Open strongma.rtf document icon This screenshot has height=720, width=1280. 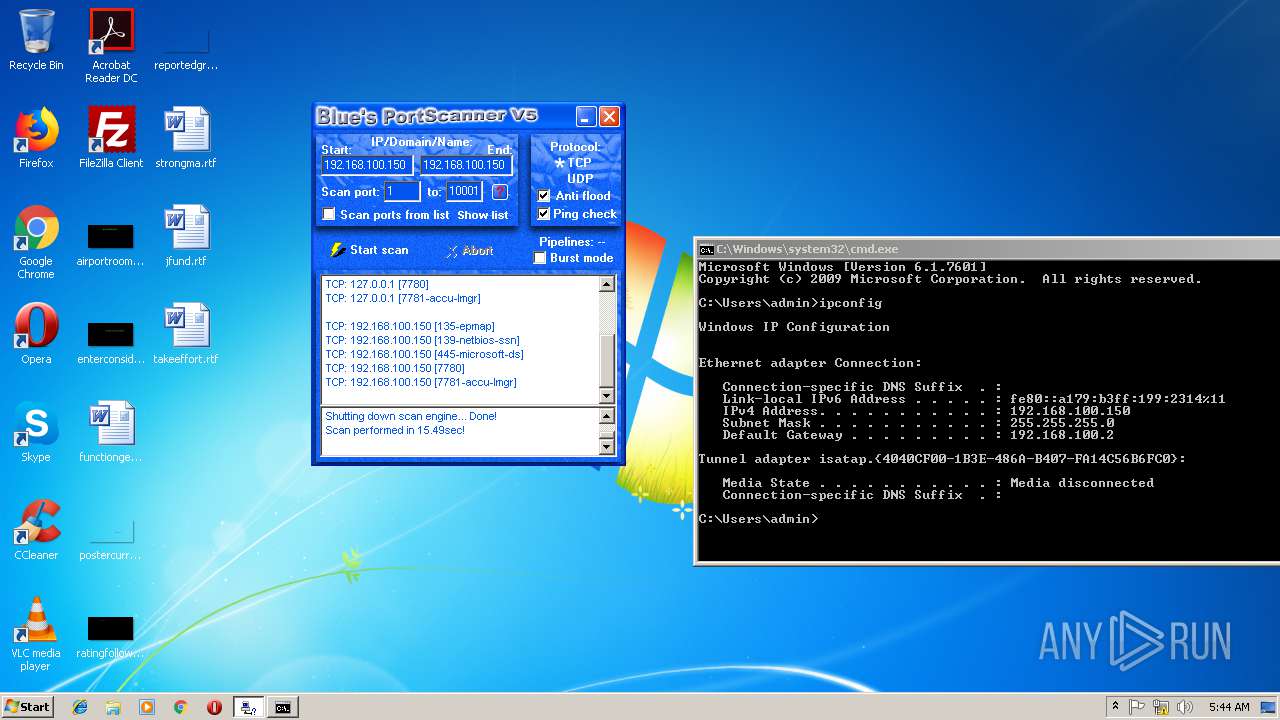(x=186, y=138)
